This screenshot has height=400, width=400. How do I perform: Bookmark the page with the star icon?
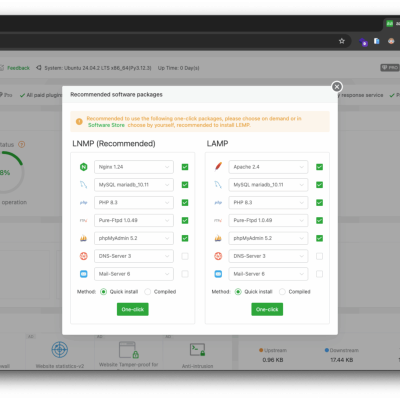[342, 41]
